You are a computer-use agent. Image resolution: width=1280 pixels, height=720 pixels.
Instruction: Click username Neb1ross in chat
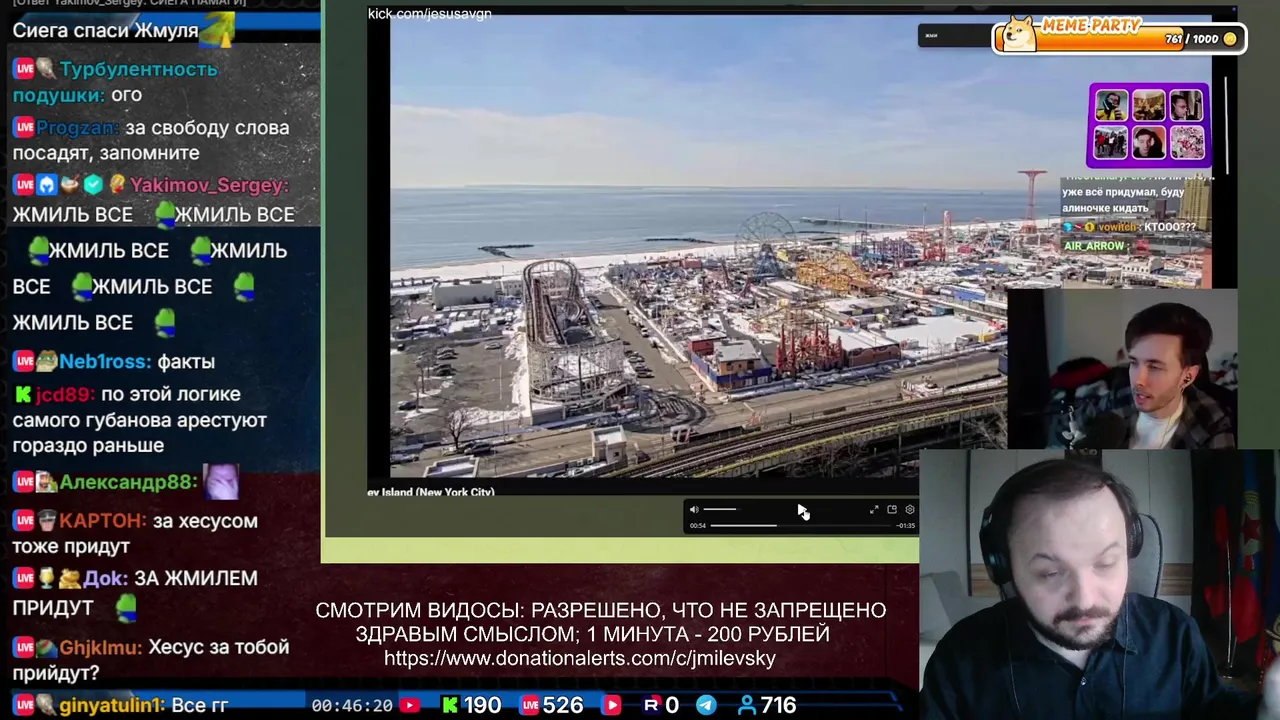pyautogui.click(x=105, y=361)
